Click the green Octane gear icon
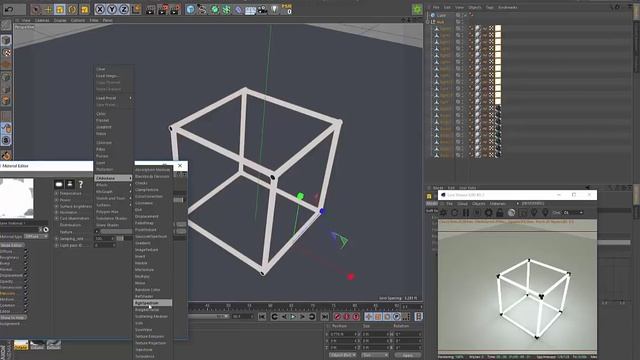The image size is (640, 360). pyautogui.click(x=417, y=9)
